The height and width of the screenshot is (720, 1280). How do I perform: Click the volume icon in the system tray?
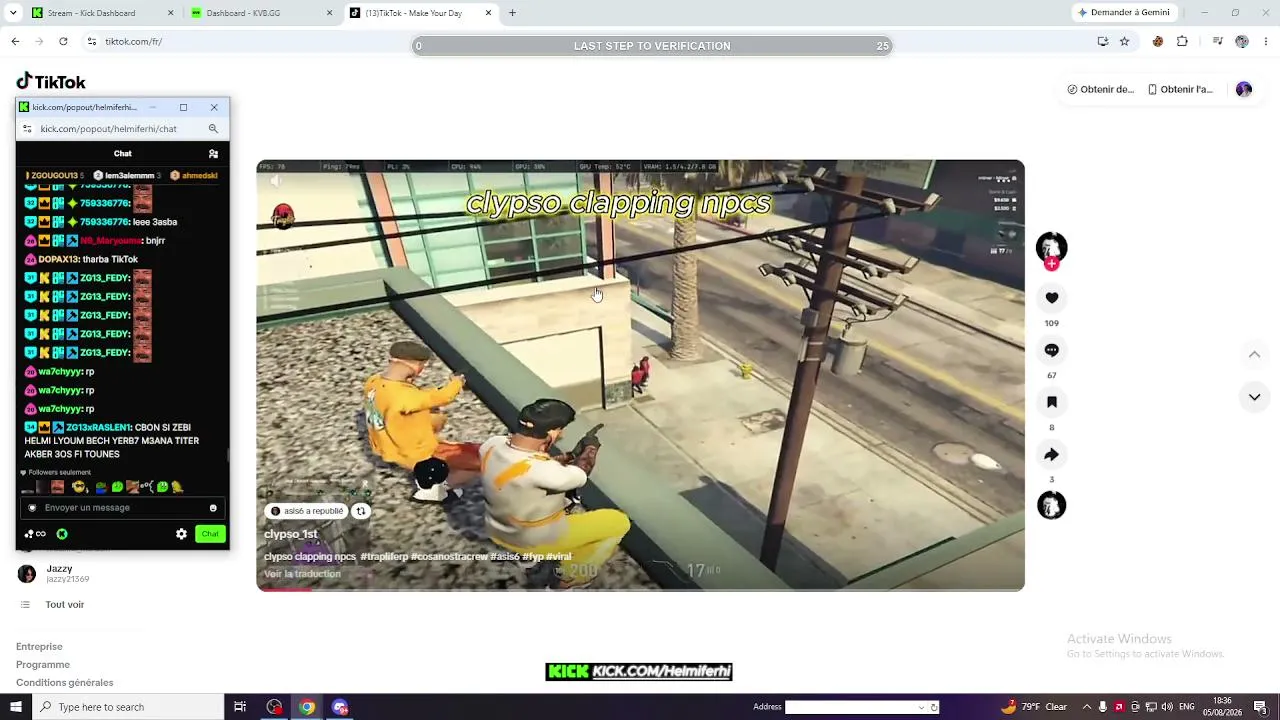[x=1168, y=707]
